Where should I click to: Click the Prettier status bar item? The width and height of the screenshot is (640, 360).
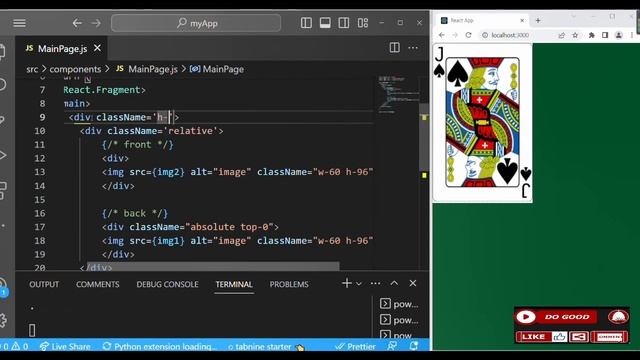(355, 347)
